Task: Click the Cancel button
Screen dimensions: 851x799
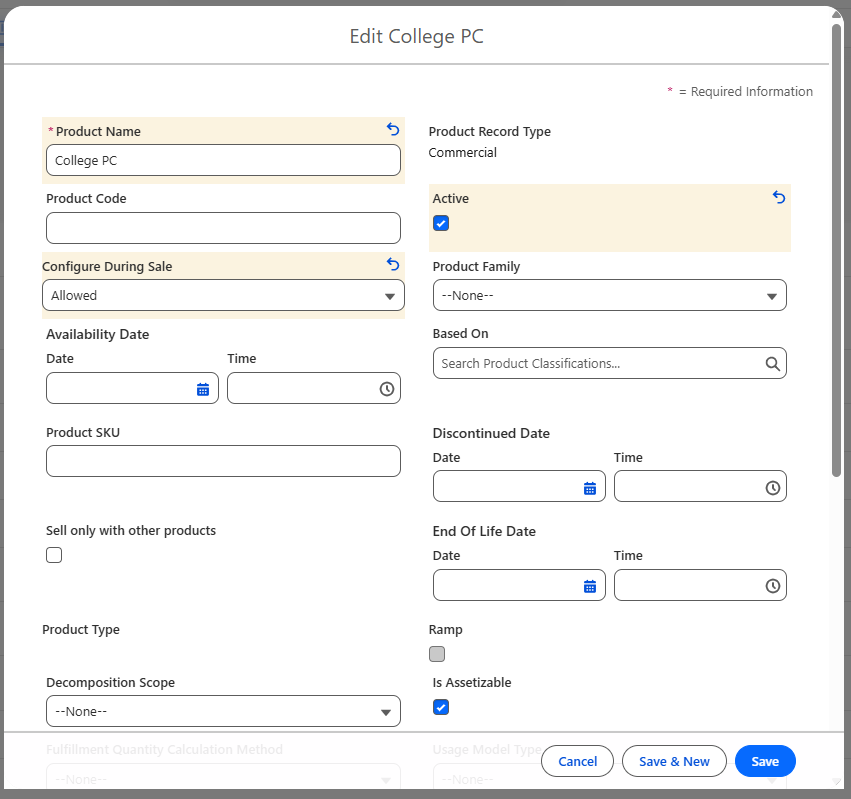Action: pyautogui.click(x=577, y=761)
